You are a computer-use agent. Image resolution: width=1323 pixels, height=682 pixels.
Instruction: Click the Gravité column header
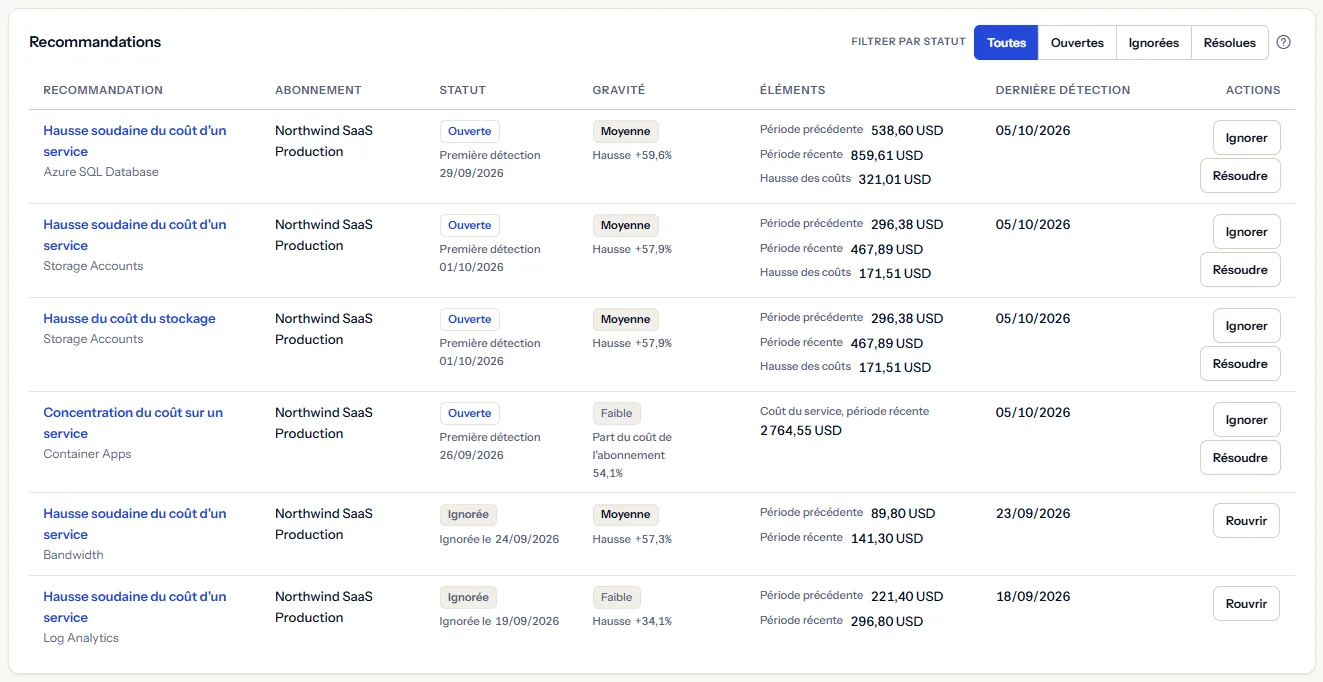(x=619, y=90)
